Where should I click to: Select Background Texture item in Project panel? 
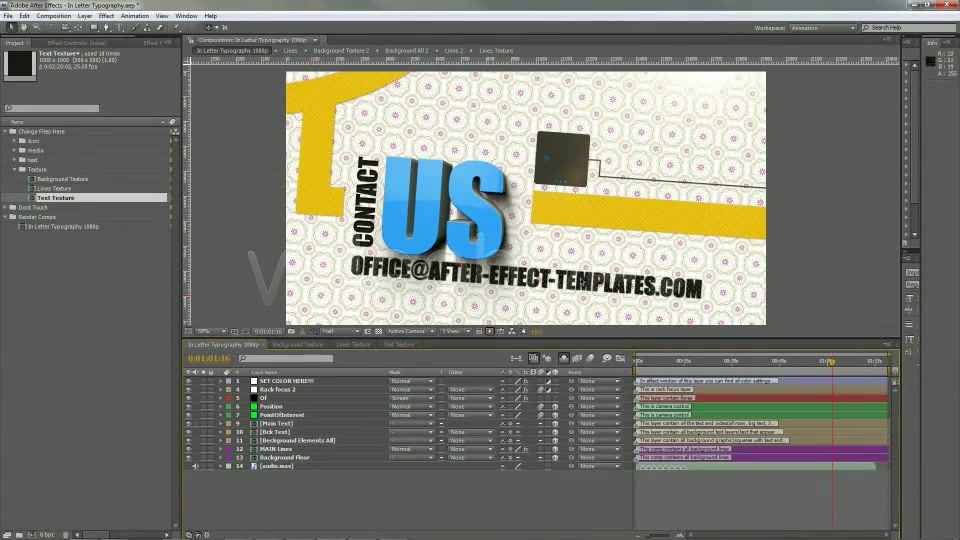[62, 179]
